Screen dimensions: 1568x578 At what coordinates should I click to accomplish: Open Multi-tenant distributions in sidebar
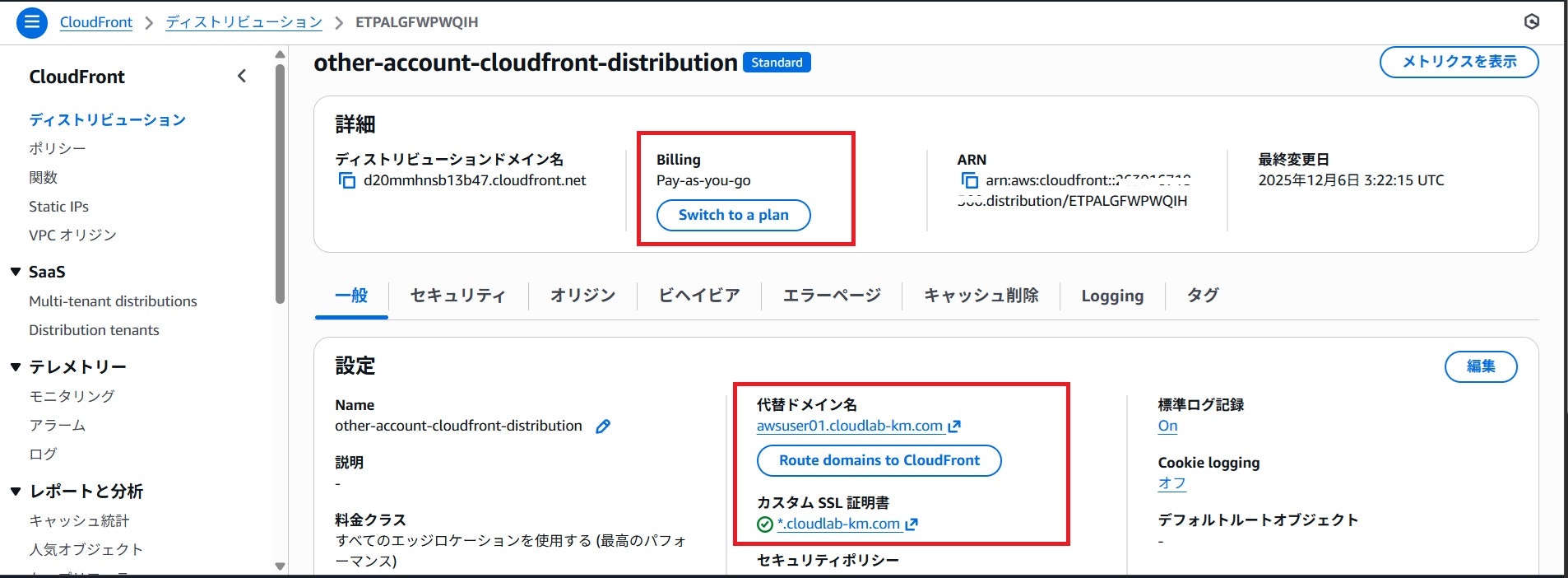pos(113,301)
